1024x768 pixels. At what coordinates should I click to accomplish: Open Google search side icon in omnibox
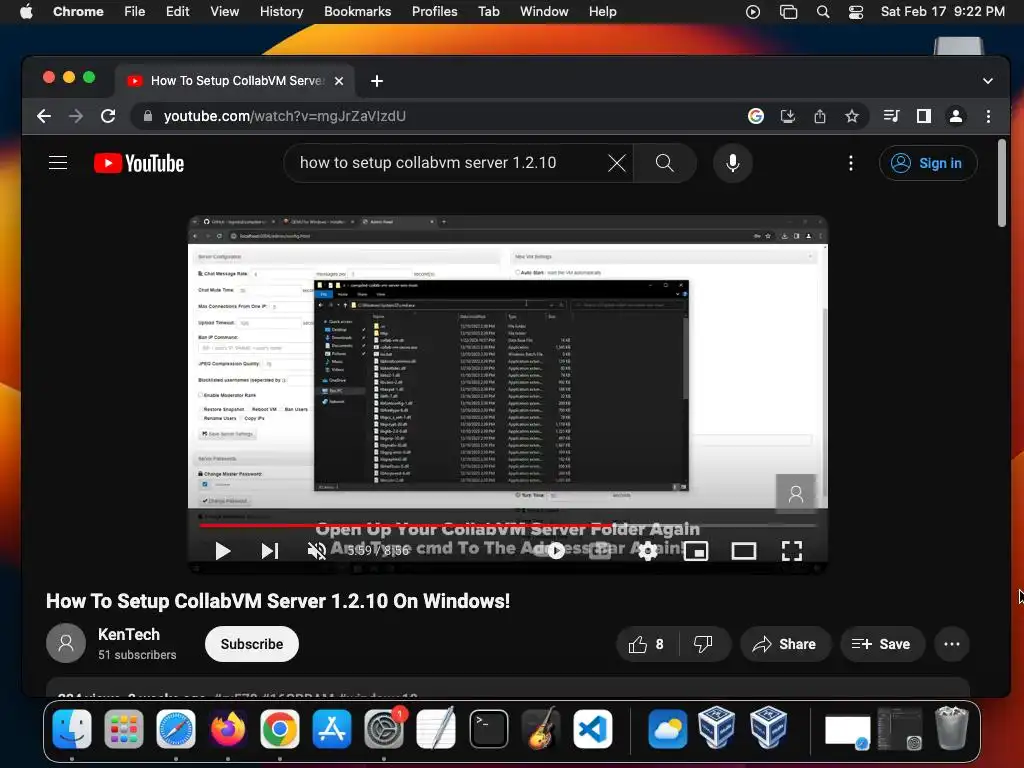click(756, 116)
